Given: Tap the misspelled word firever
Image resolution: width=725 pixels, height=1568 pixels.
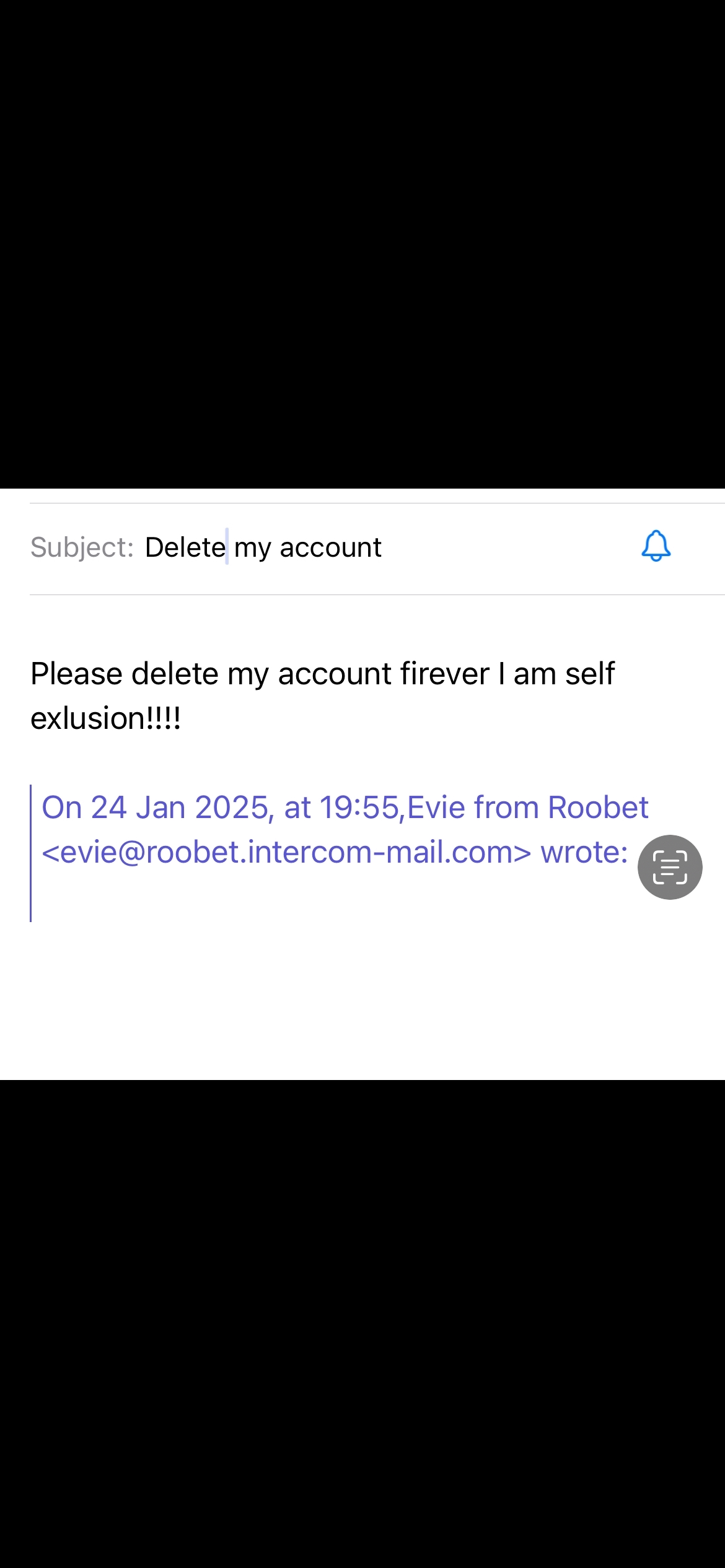Looking at the screenshot, I should (x=445, y=674).
